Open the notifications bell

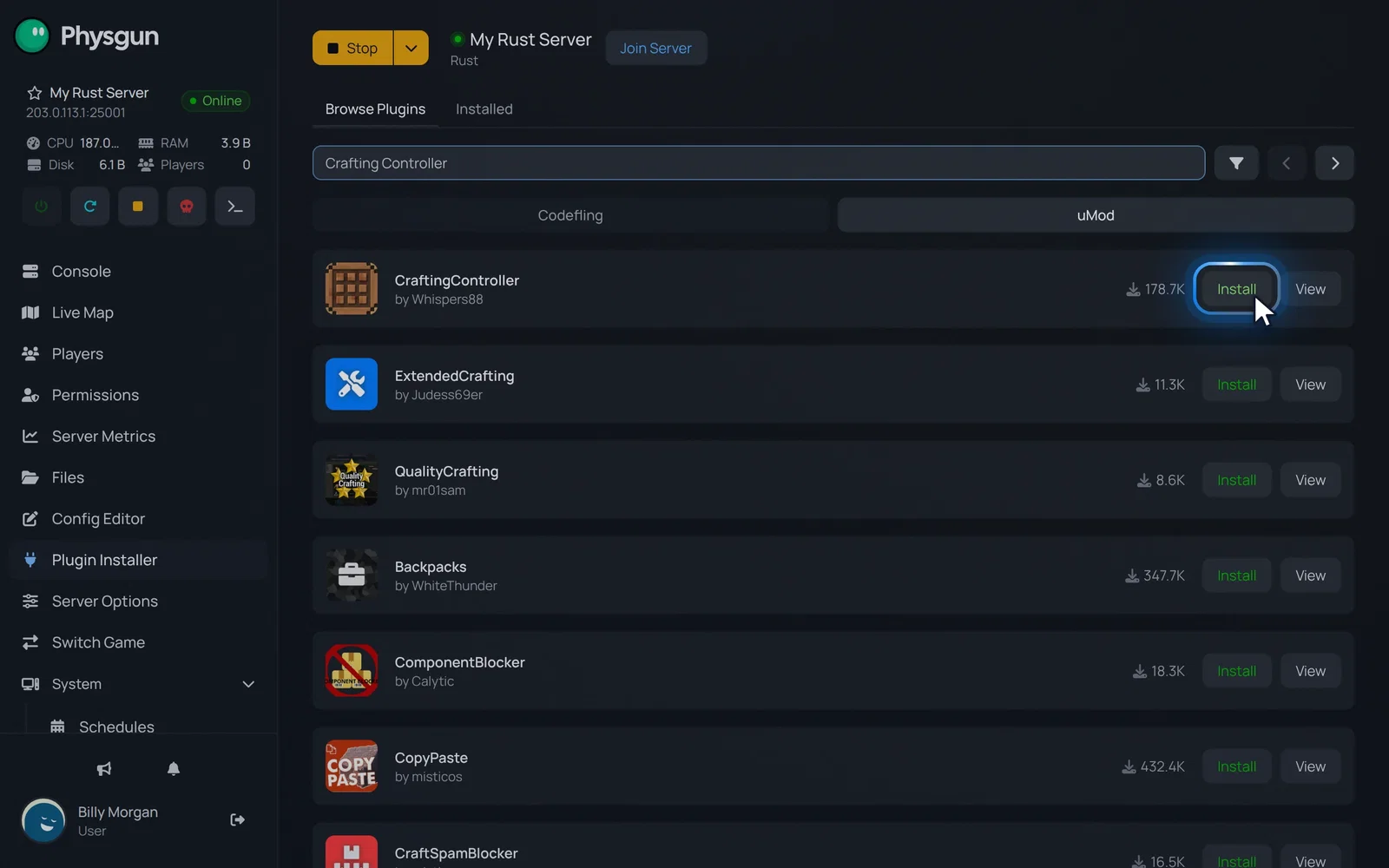click(174, 769)
